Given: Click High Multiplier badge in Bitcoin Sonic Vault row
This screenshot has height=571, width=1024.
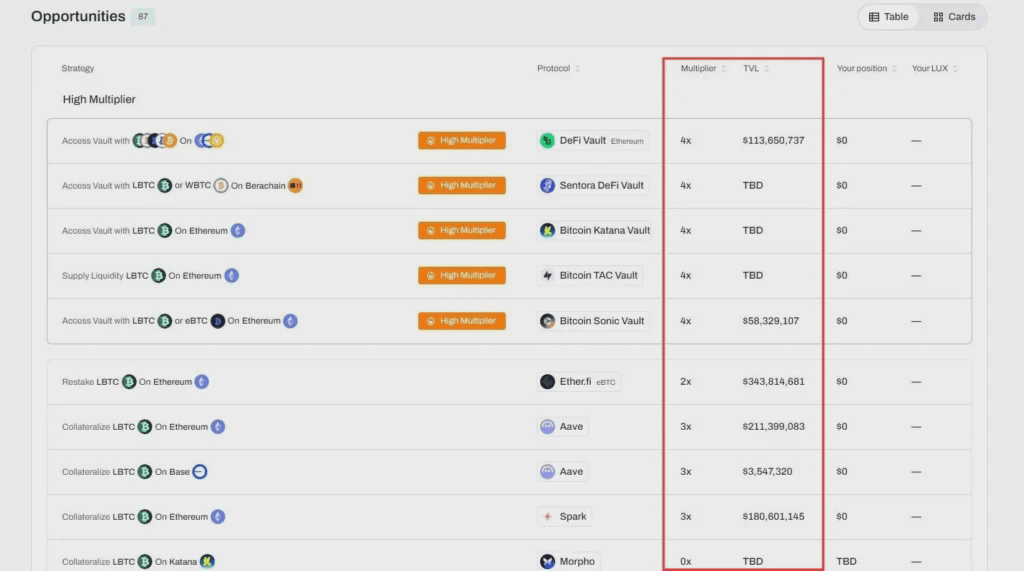Looking at the screenshot, I should 462,321.
